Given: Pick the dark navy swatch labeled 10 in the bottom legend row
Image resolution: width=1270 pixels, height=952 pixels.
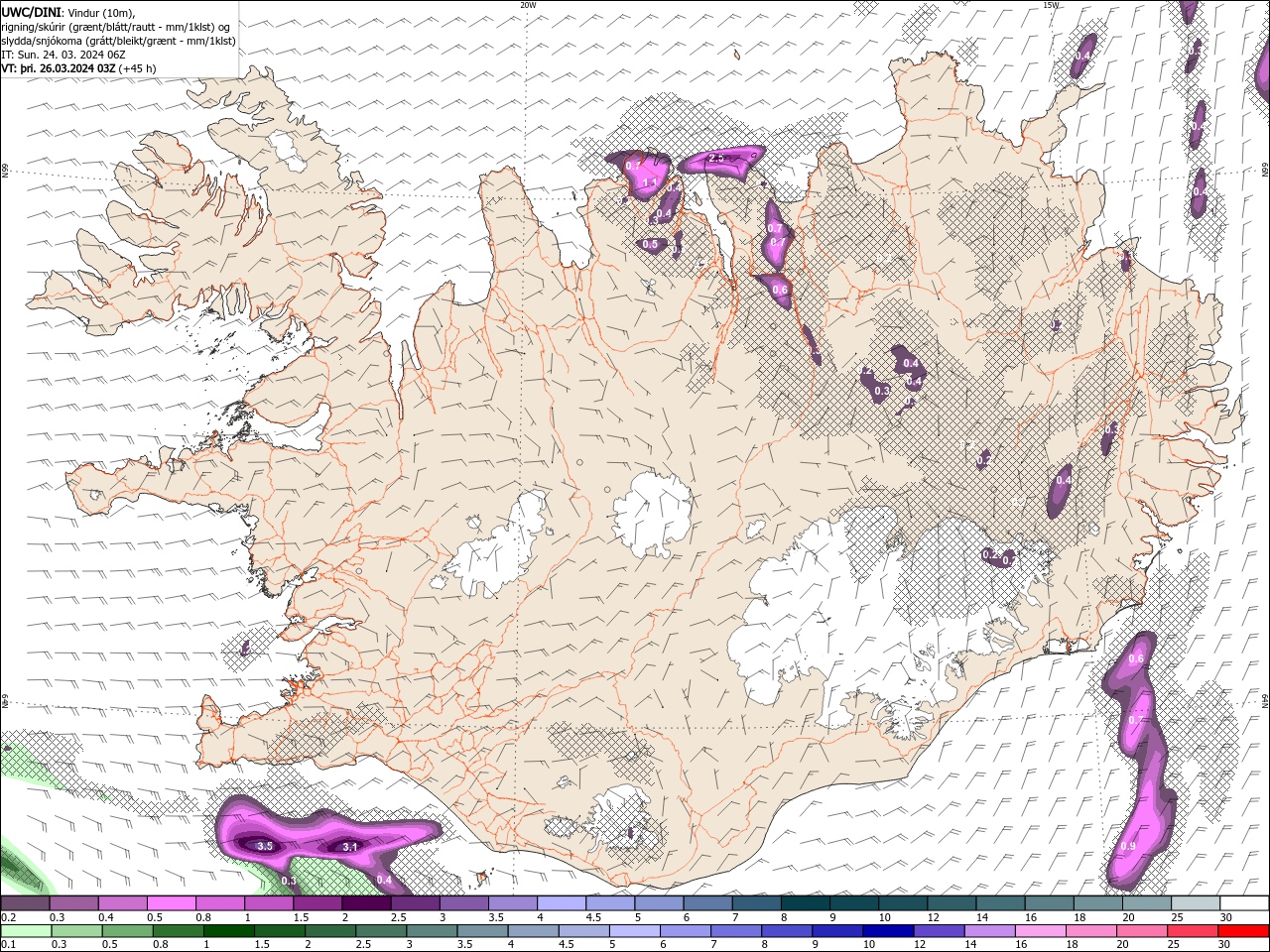Looking at the screenshot, I should tap(887, 931).
